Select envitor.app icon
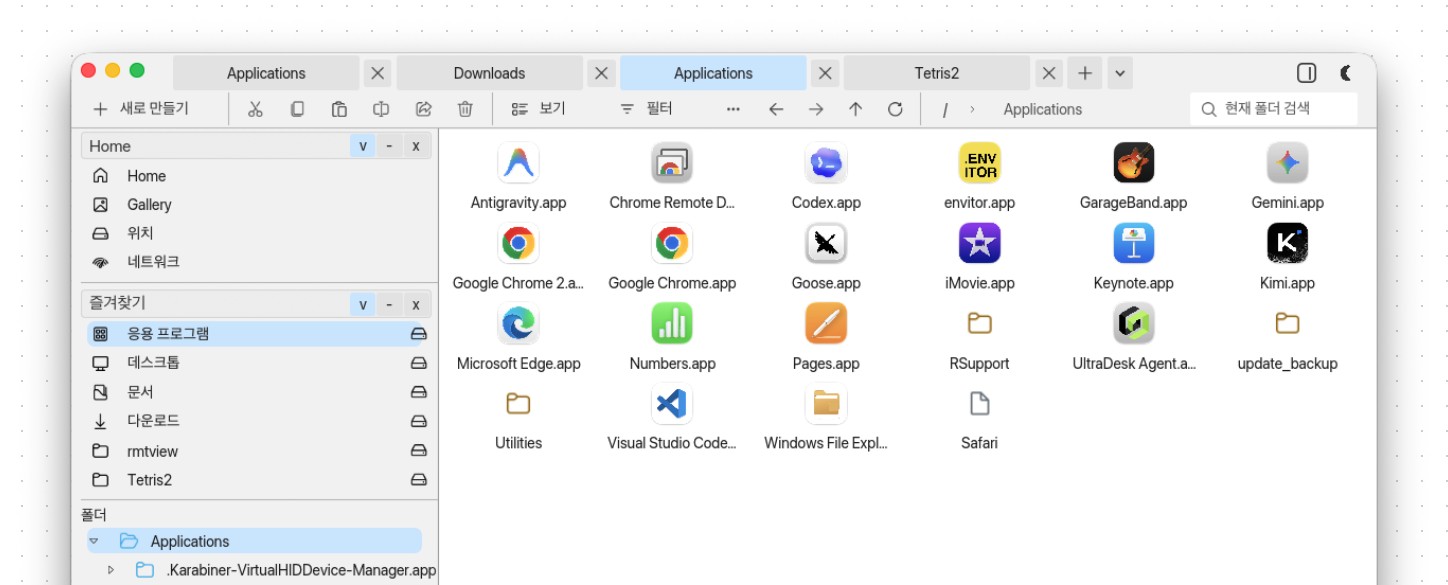Screen dimensions: 1448x585 tap(979, 163)
